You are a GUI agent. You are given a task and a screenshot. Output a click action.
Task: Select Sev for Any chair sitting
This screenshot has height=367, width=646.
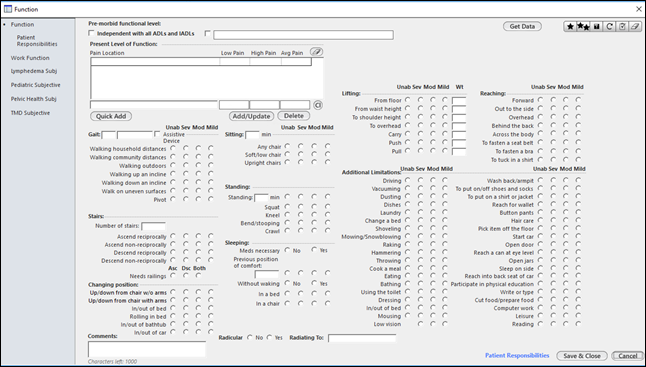point(301,146)
